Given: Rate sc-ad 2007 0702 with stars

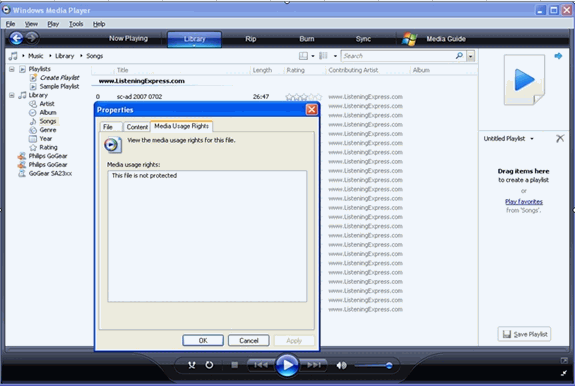Looking at the screenshot, I should pyautogui.click(x=303, y=97).
